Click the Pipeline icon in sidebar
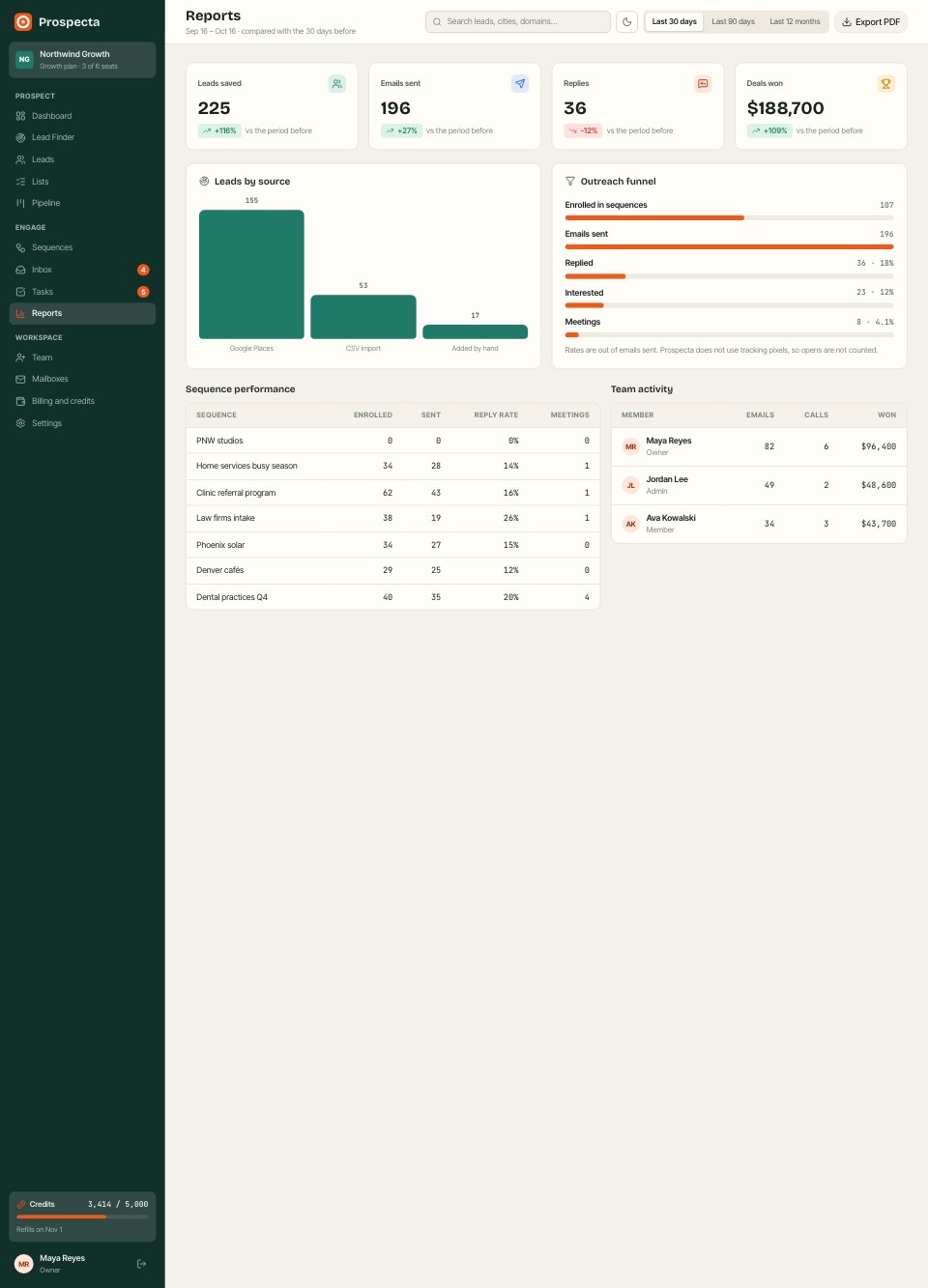 pos(20,203)
